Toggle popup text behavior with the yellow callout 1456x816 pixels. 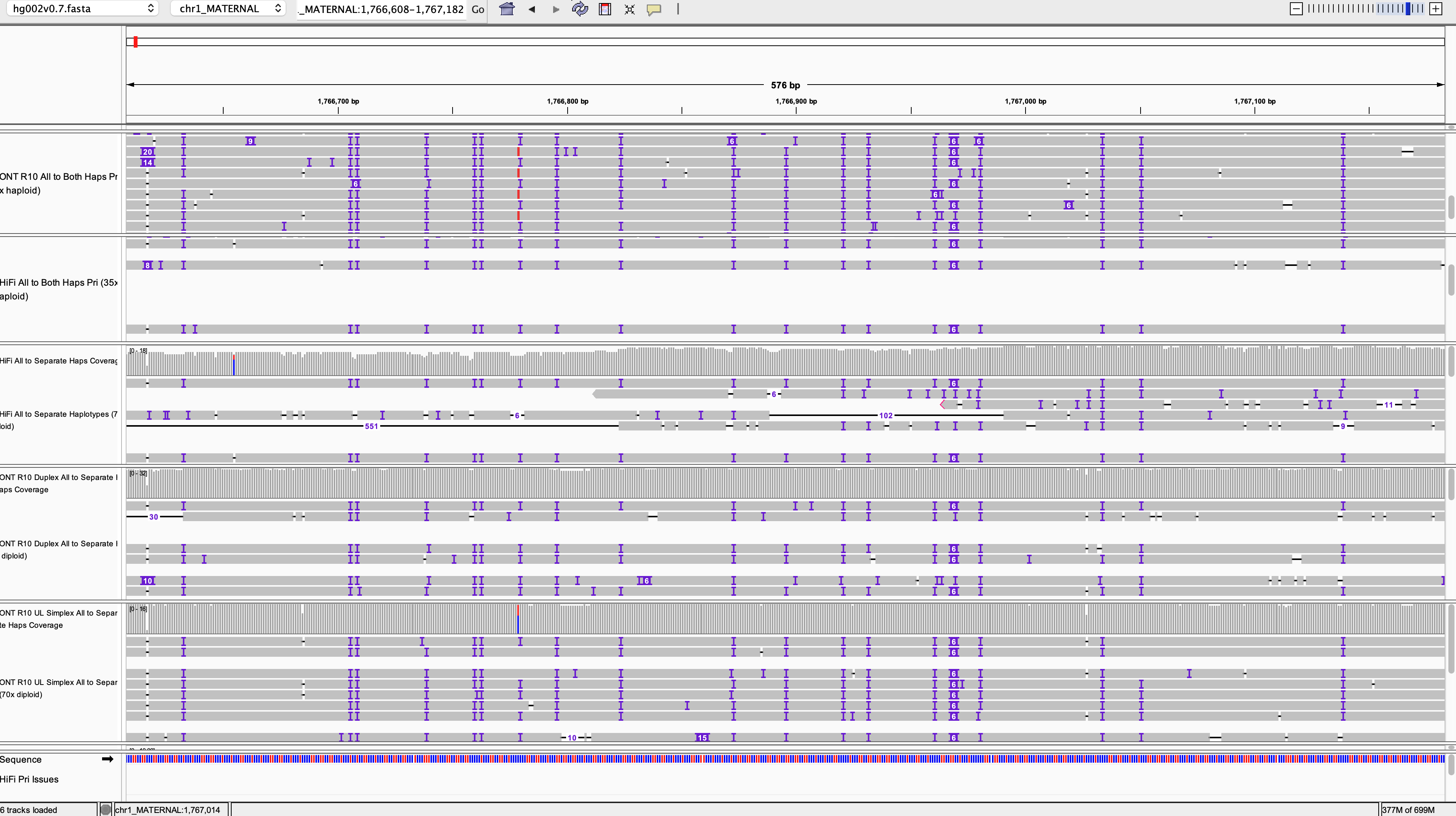654,10
